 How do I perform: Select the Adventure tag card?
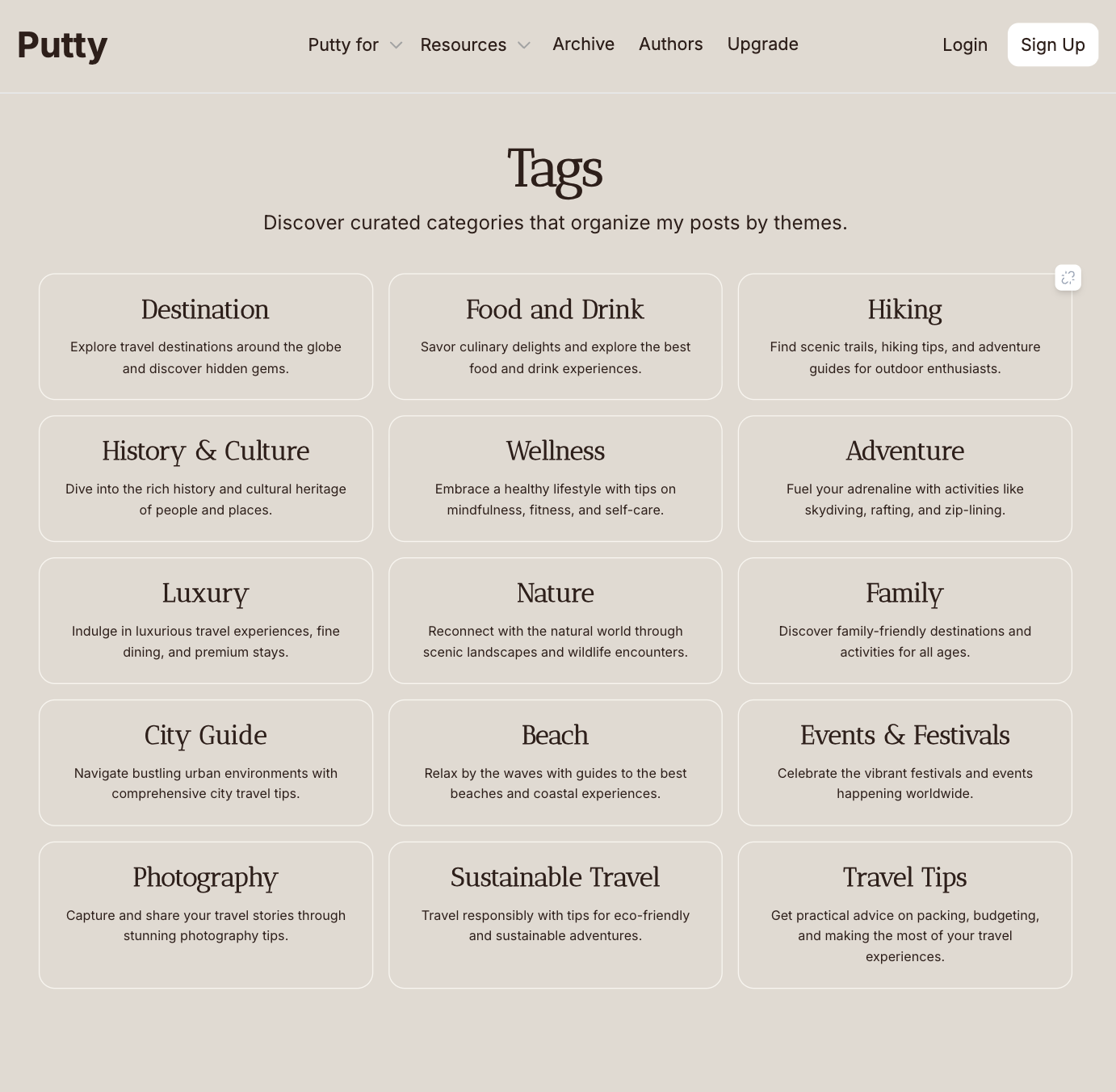[904, 478]
